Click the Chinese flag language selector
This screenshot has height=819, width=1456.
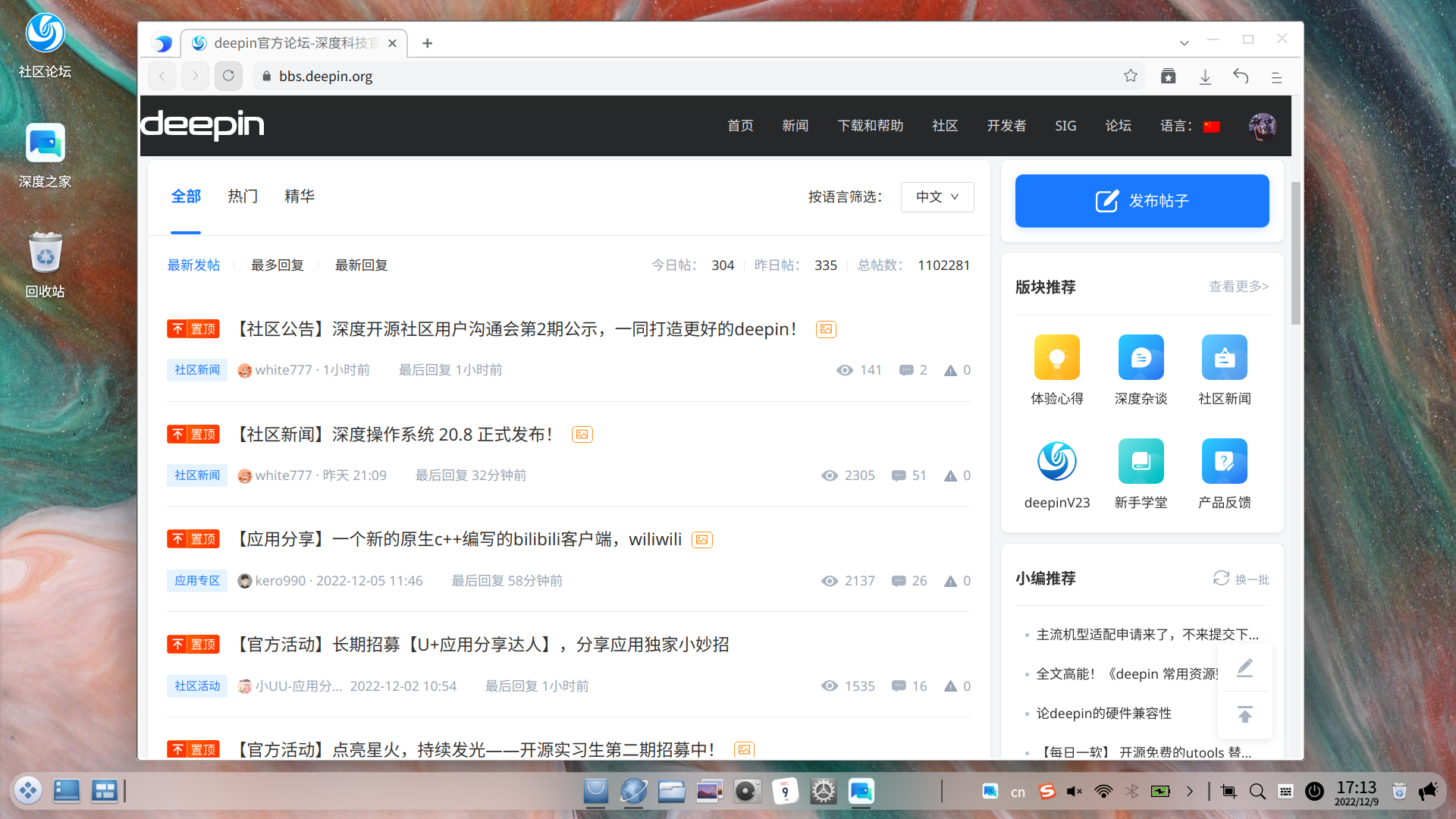pyautogui.click(x=1212, y=127)
